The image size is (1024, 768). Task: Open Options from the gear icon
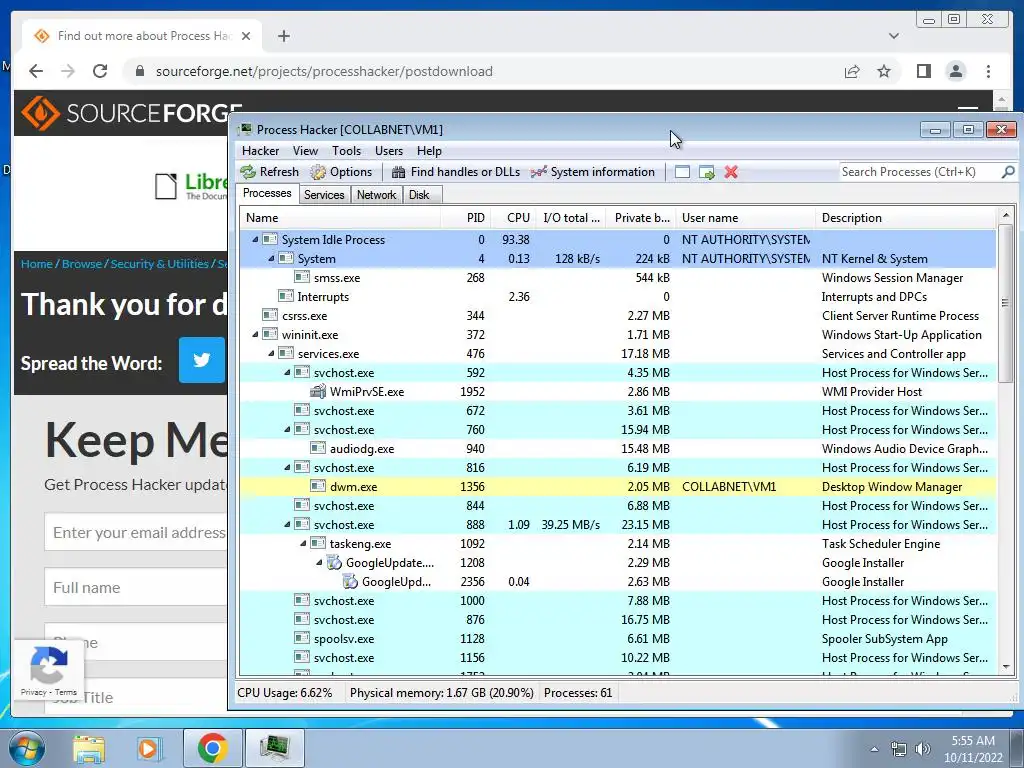(318, 172)
